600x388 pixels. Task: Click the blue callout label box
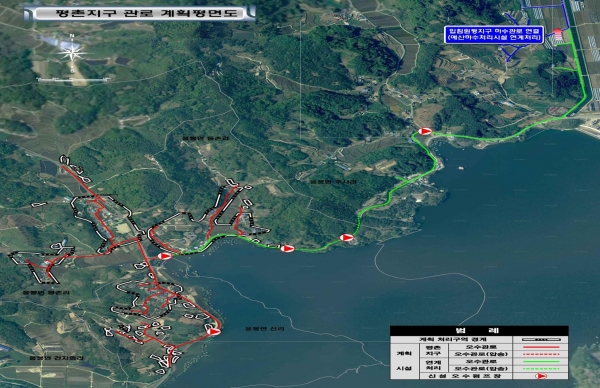(494, 34)
